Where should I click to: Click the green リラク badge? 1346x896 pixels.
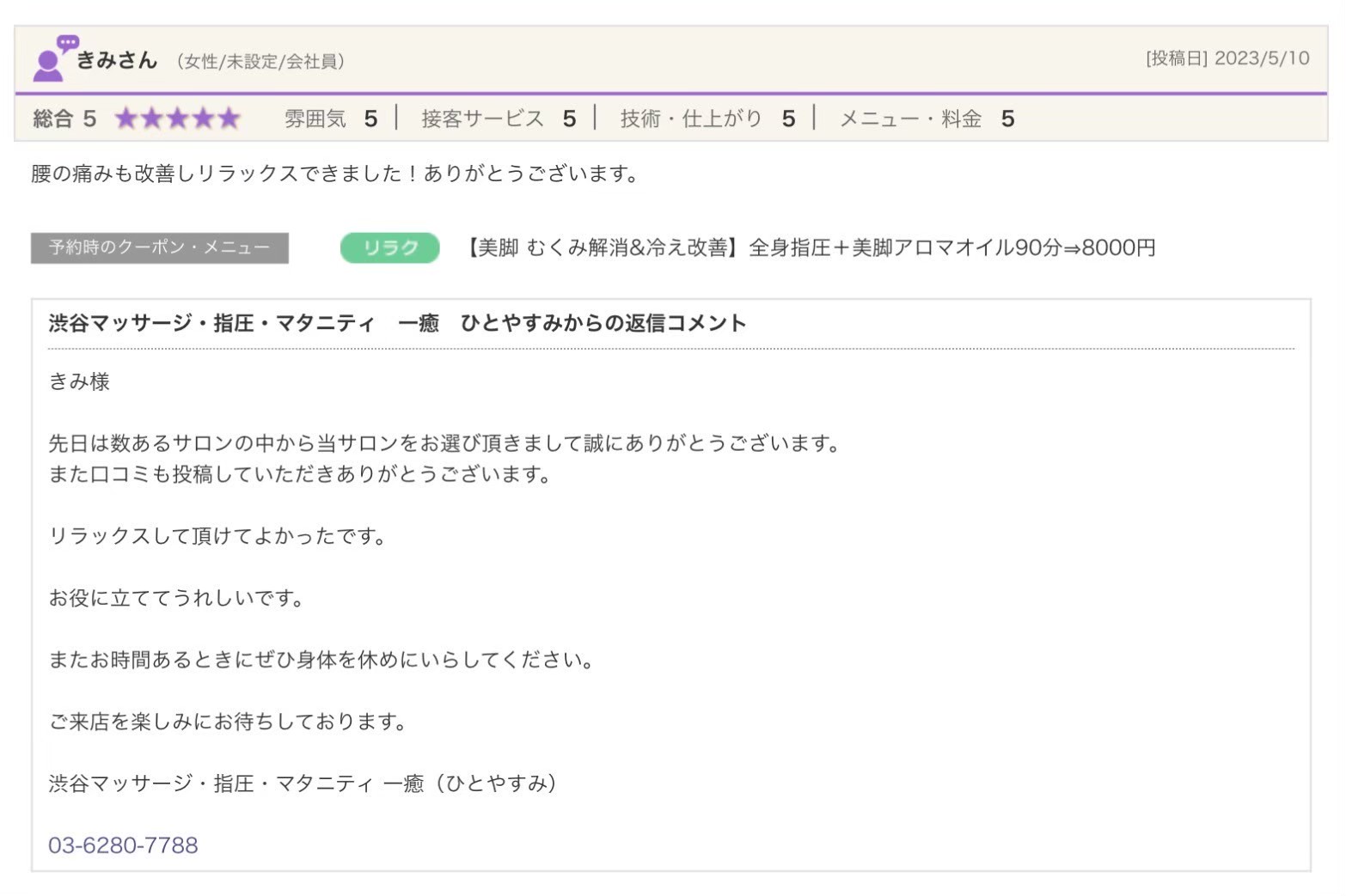pyautogui.click(x=390, y=247)
